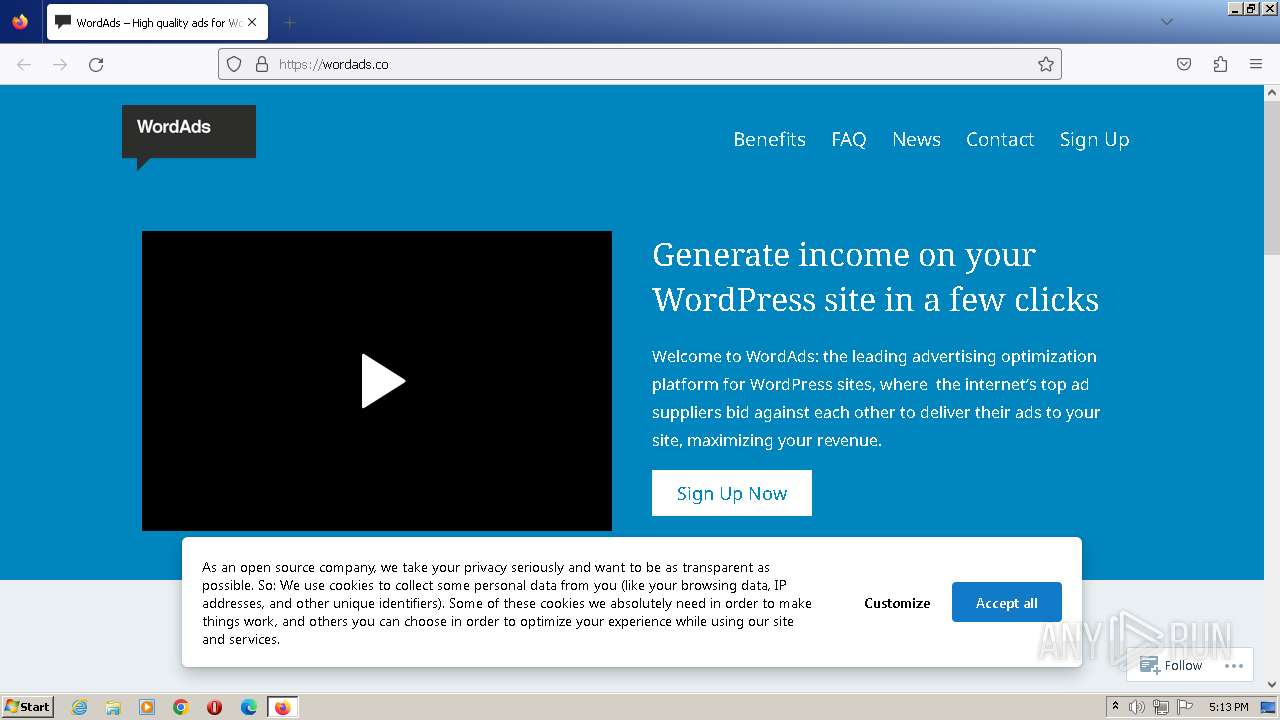The width and height of the screenshot is (1280, 720).
Task: Click the Firefox logo icon in title bar
Action: (x=20, y=21)
